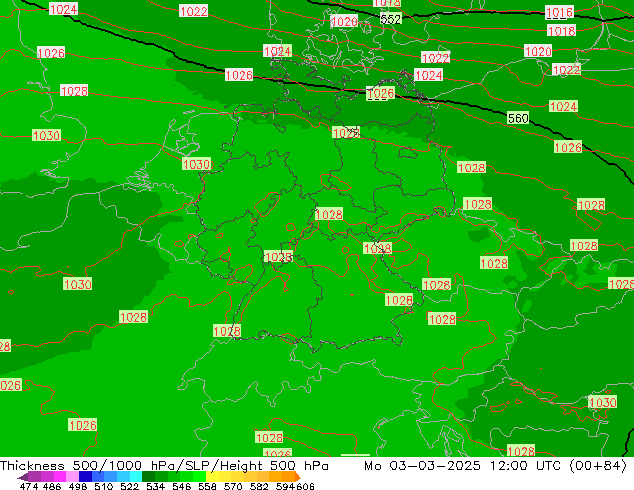The height and width of the screenshot is (490, 634).
Task: Click the dark purple left arrow of the legend
Action: point(23,477)
